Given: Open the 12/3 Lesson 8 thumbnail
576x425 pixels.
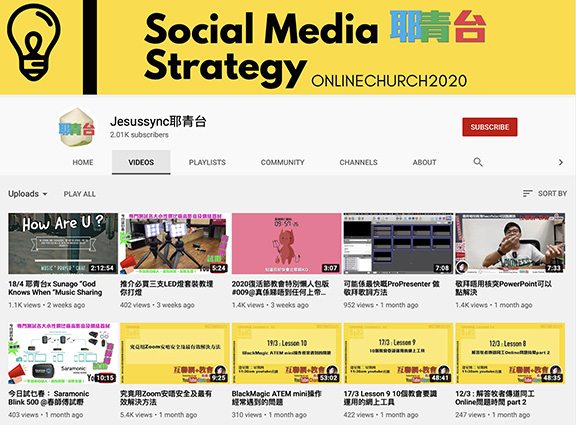Looking at the screenshot, I should (x=510, y=353).
